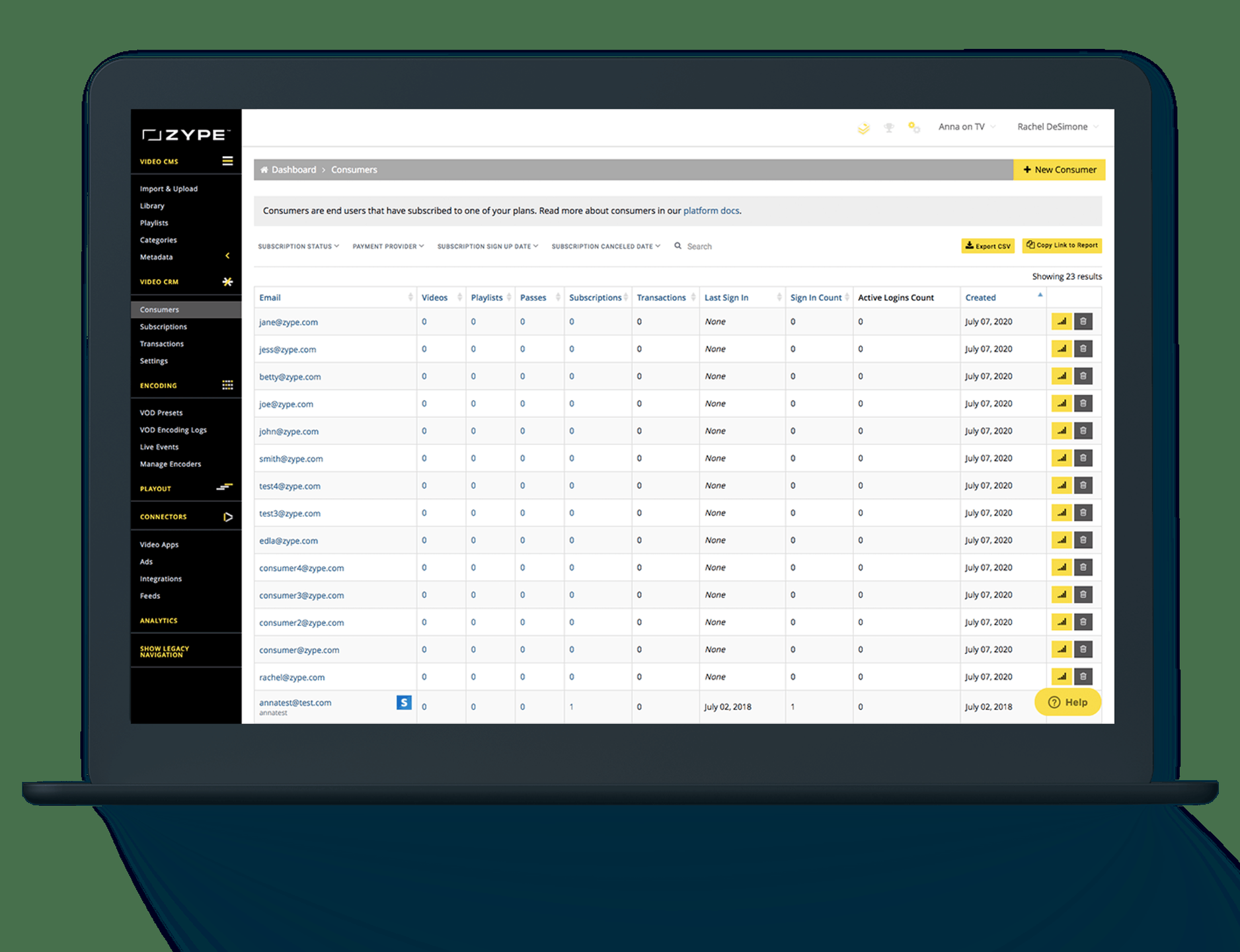Open Categories in the sidebar
The width and height of the screenshot is (1240, 952).
(158, 241)
